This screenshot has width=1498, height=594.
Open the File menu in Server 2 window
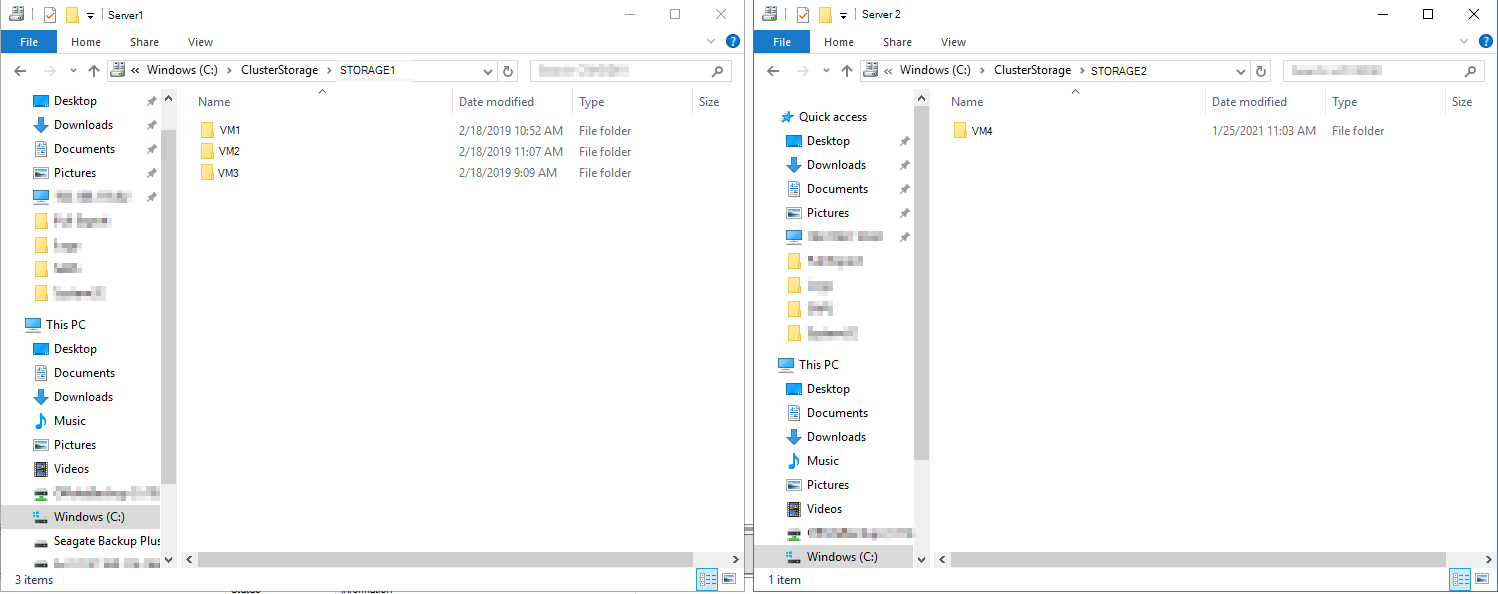click(781, 41)
